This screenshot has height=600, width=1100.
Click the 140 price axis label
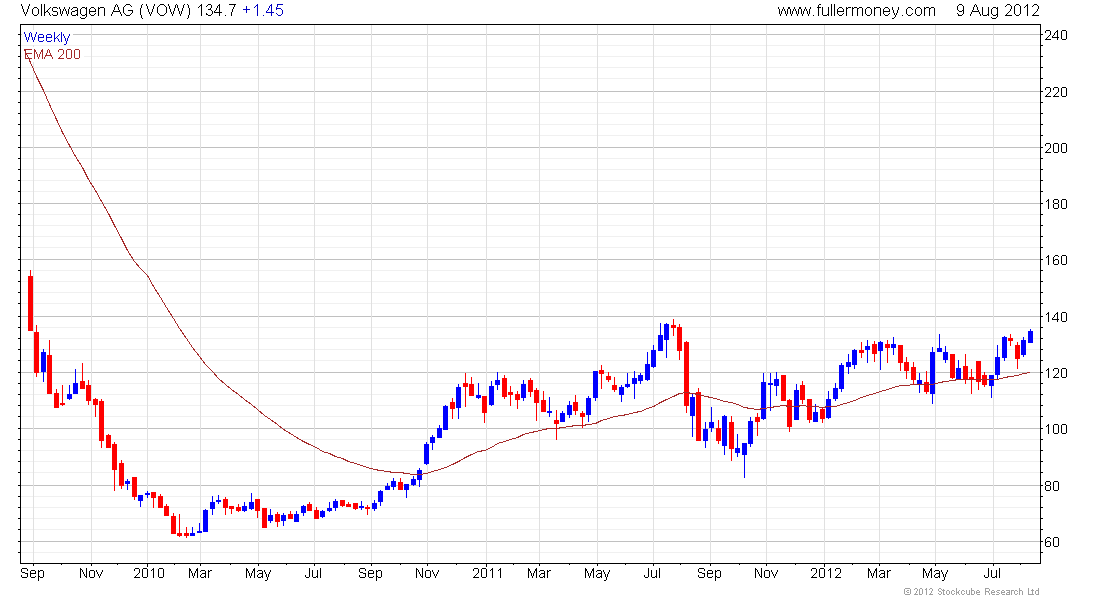tap(1056, 317)
